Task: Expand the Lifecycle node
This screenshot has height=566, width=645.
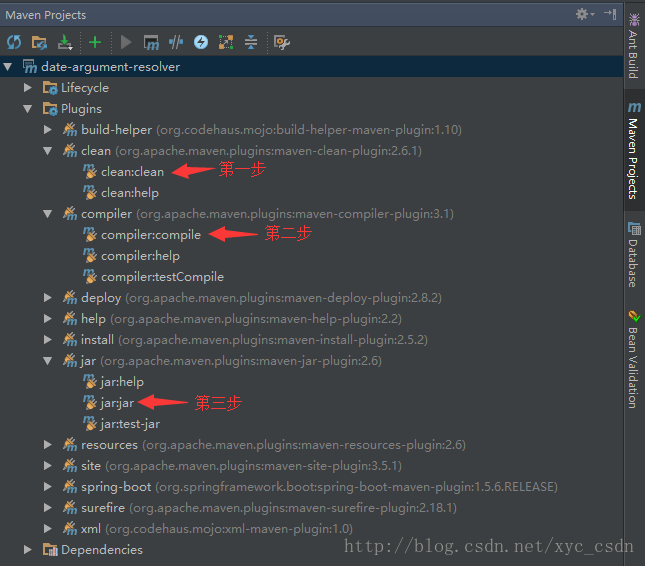Action: 28,88
